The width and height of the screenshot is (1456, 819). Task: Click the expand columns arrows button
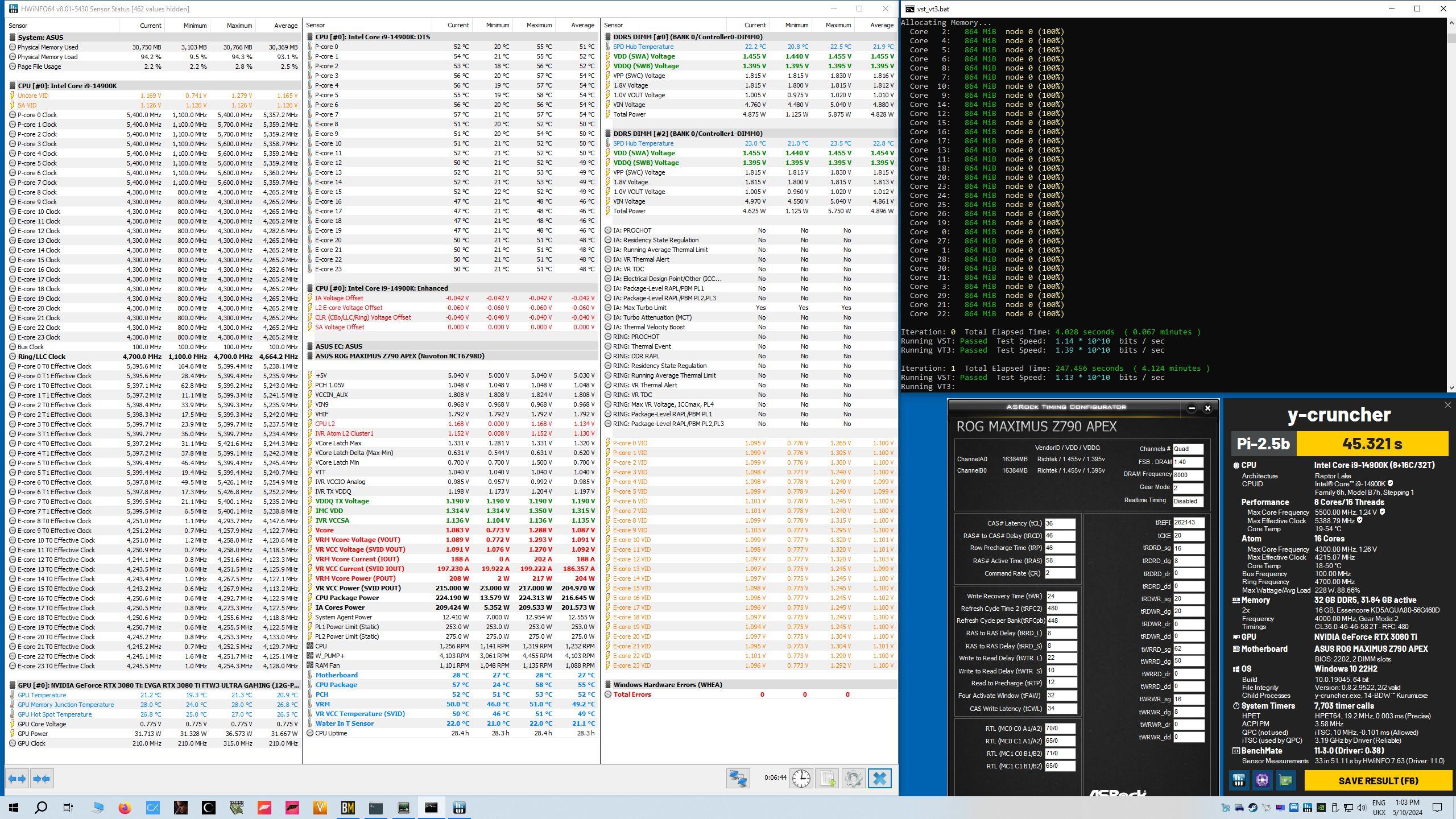click(17, 779)
